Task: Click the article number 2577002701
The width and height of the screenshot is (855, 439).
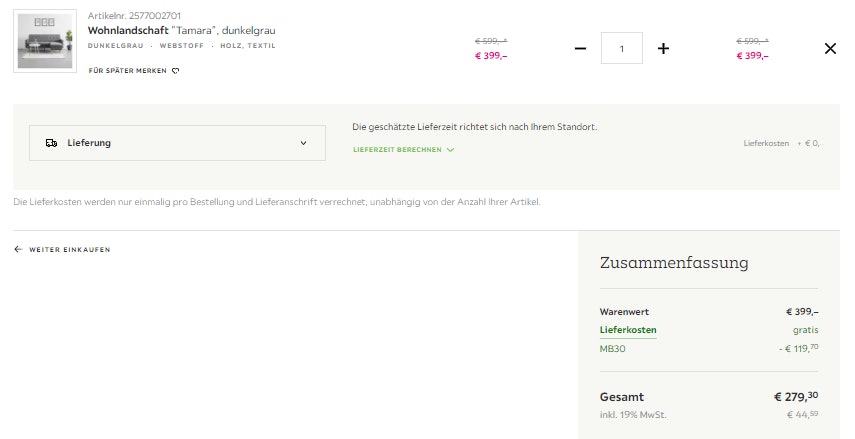Action: tap(134, 16)
